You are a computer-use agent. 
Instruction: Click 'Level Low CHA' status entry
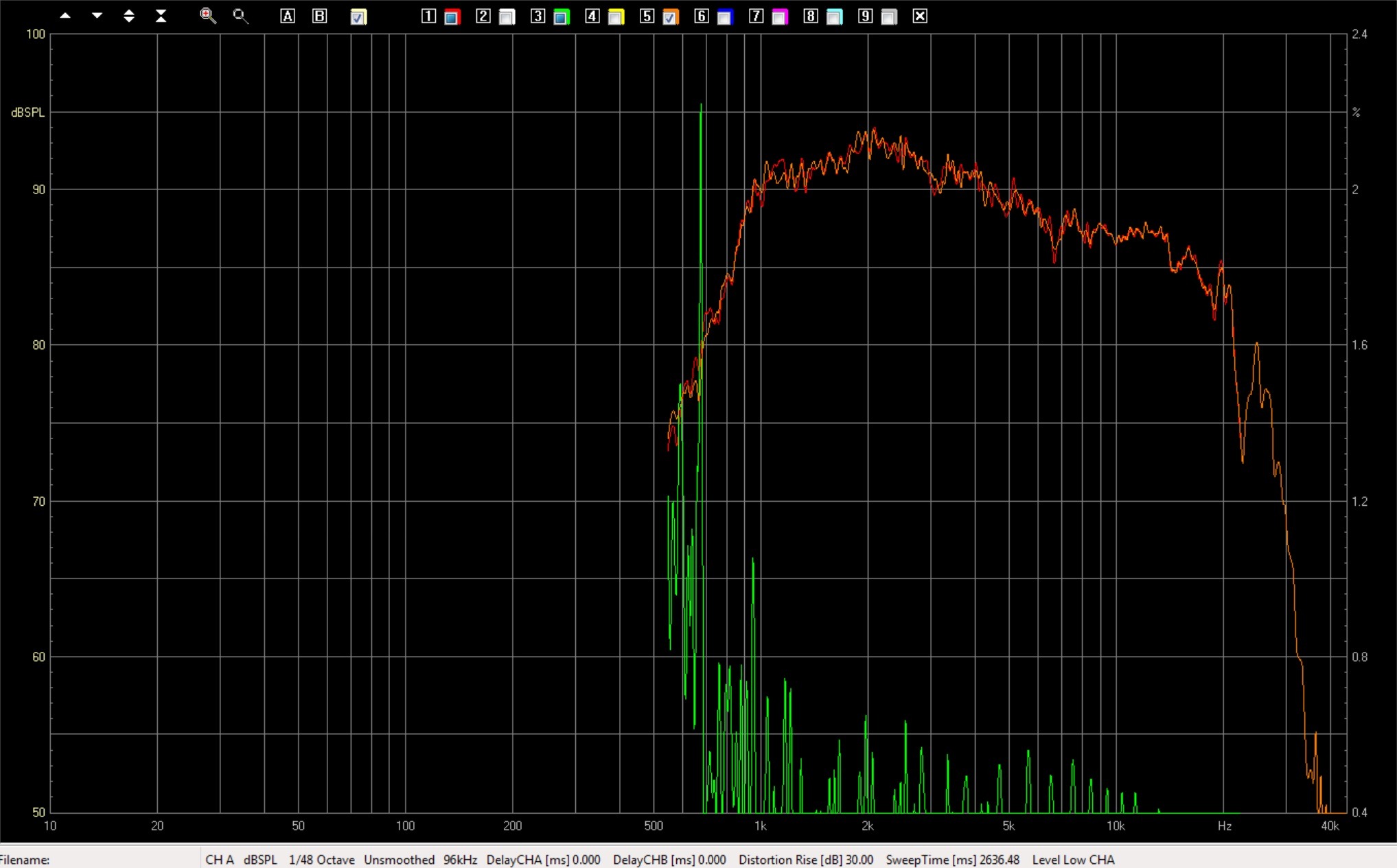coord(1074,860)
